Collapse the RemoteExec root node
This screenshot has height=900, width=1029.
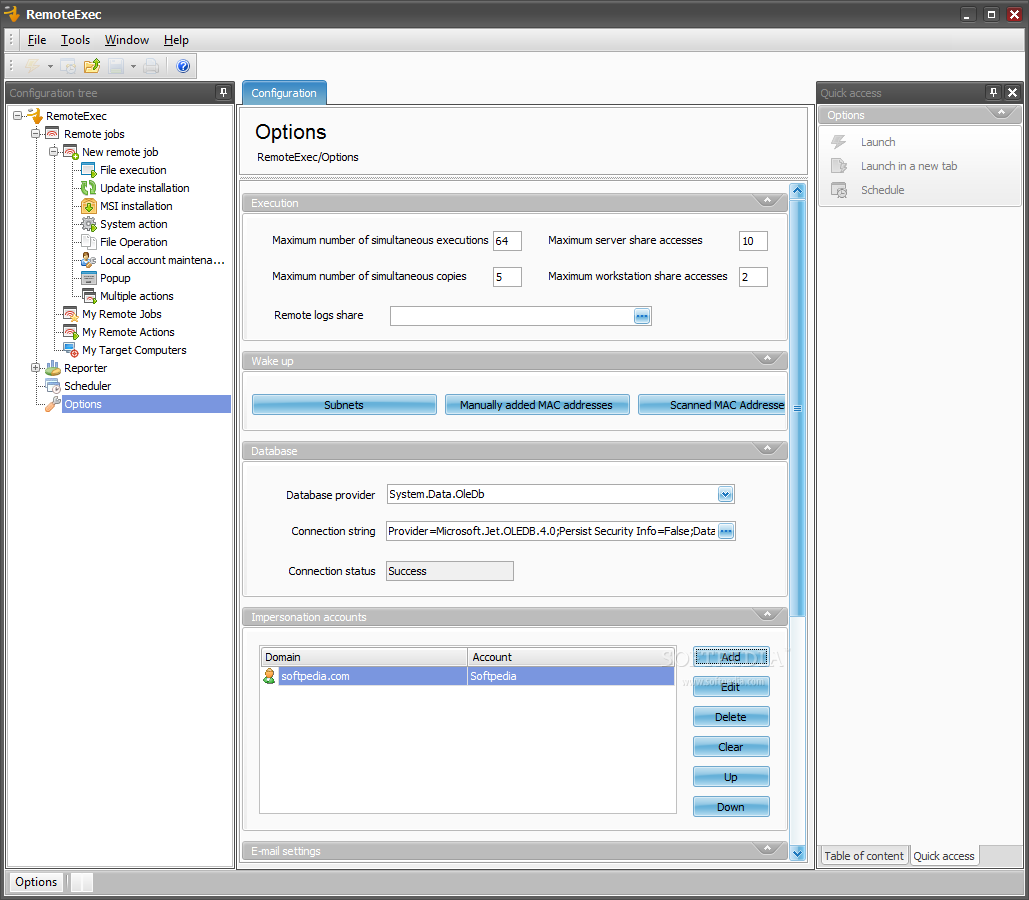click(x=18, y=116)
